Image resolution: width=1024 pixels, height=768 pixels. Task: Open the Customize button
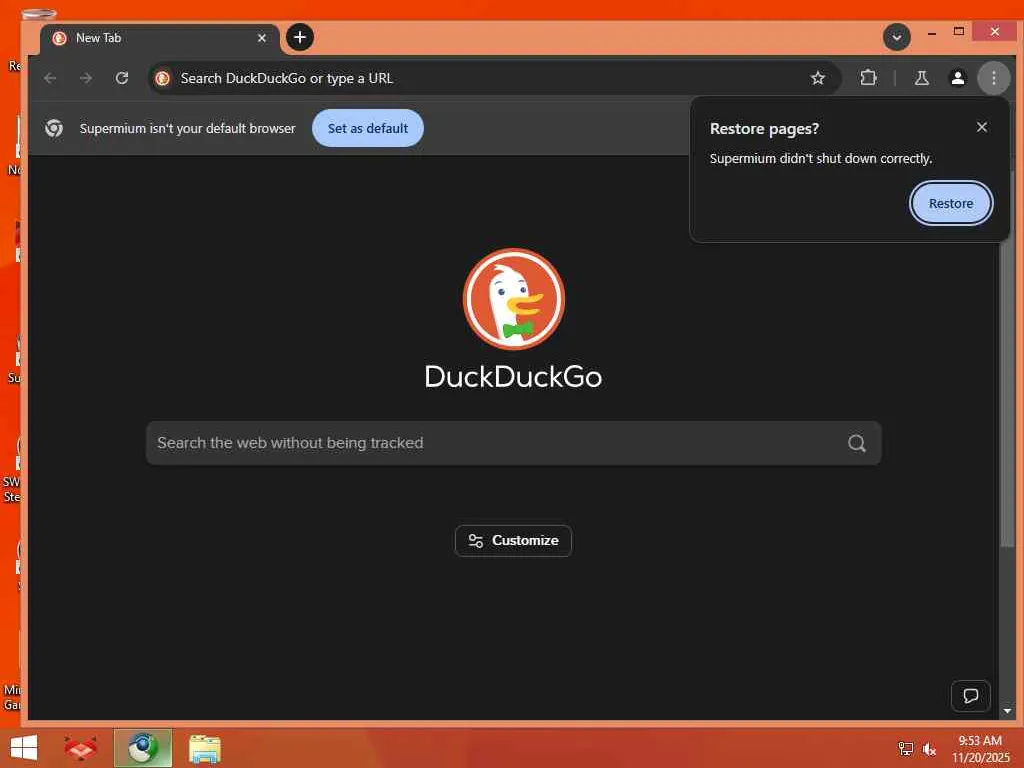point(513,541)
